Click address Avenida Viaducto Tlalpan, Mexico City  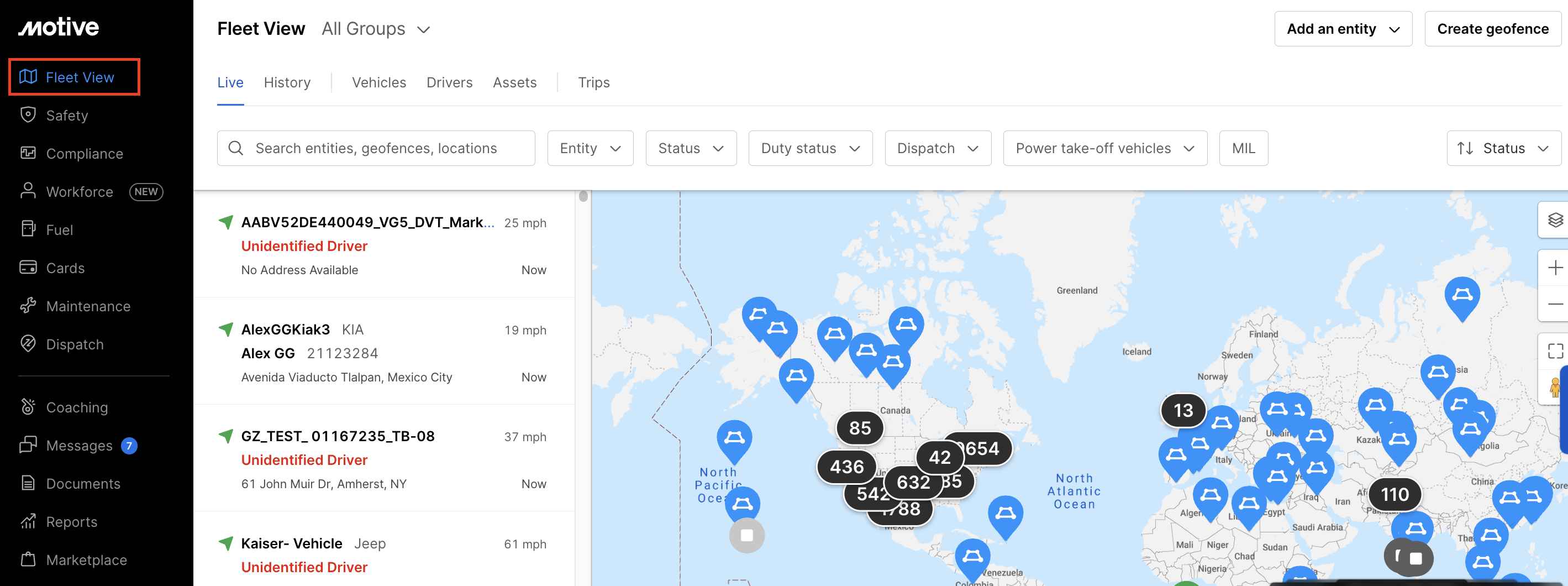click(346, 377)
